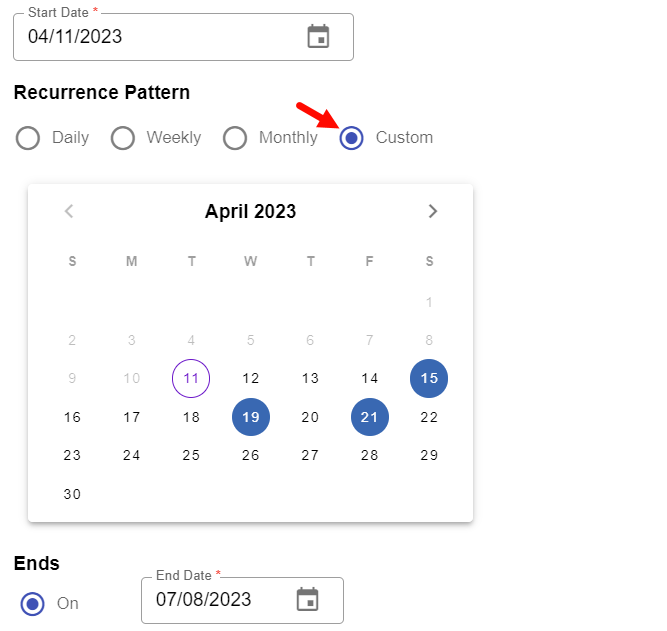This screenshot has height=631, width=667.
Task: Unselect April 21 on the calendar
Action: pos(370,417)
